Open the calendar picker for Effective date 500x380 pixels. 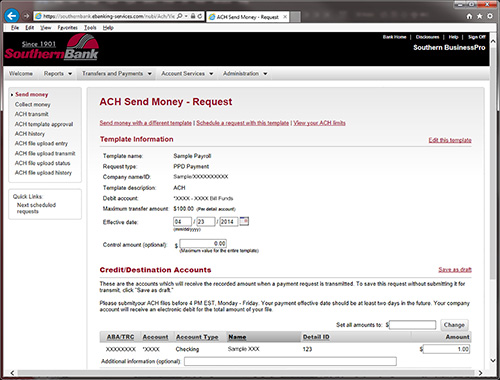tap(244, 221)
